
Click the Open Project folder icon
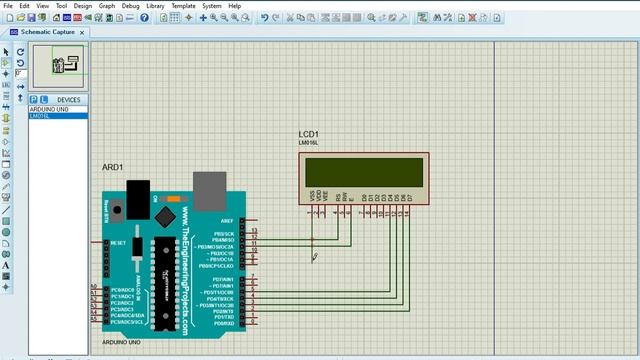pyautogui.click(x=20, y=18)
